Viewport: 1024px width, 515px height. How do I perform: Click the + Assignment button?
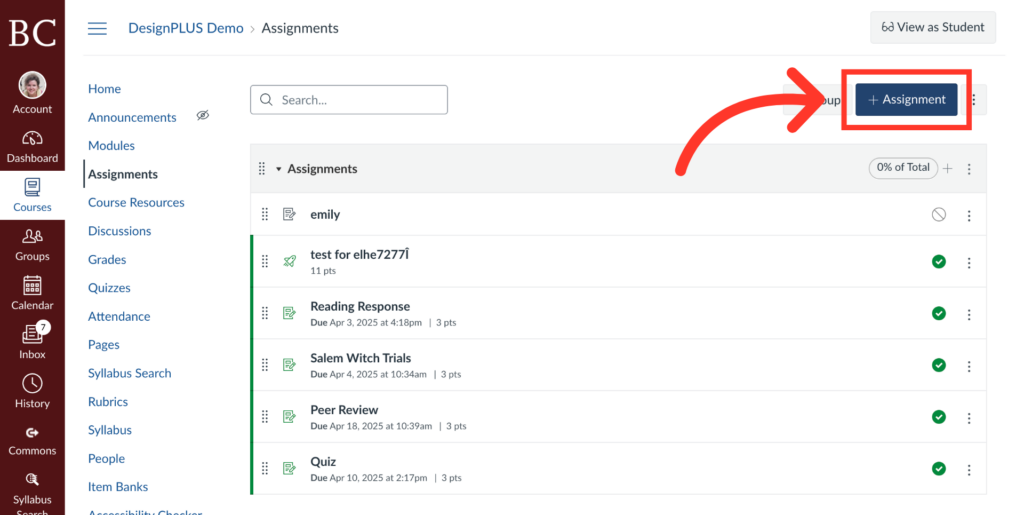906,100
